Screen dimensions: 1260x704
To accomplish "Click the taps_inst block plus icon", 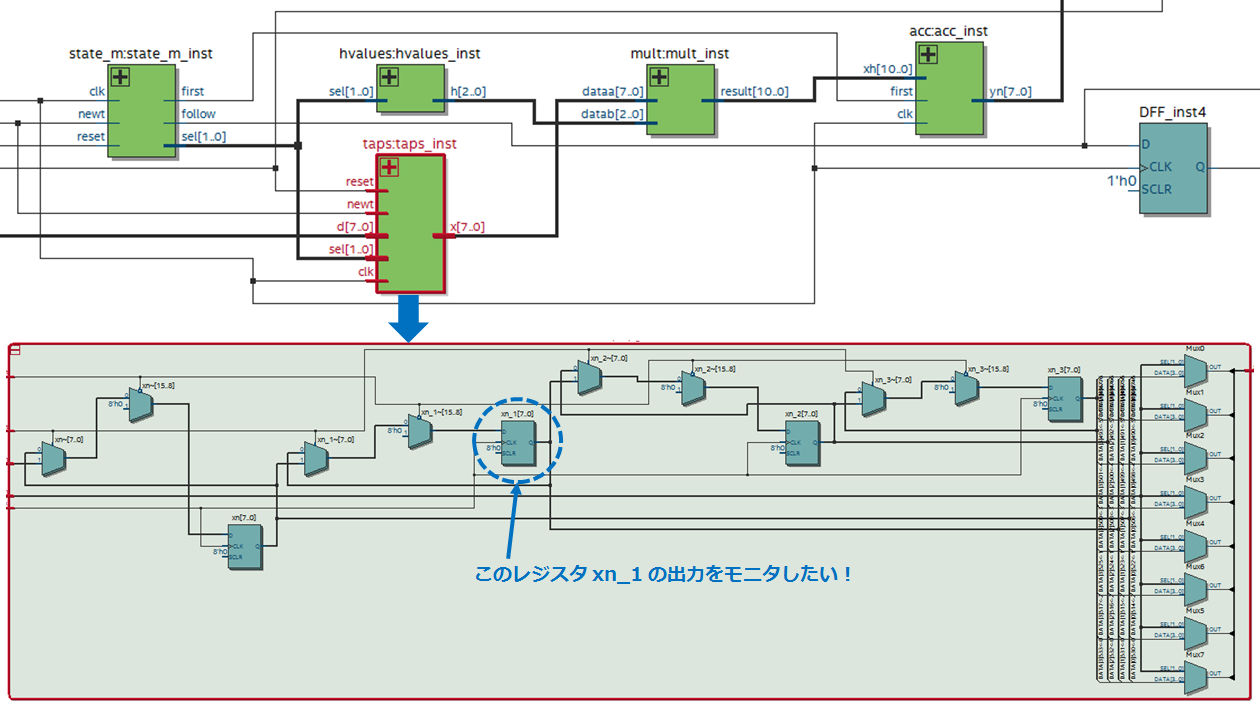I will [x=389, y=167].
